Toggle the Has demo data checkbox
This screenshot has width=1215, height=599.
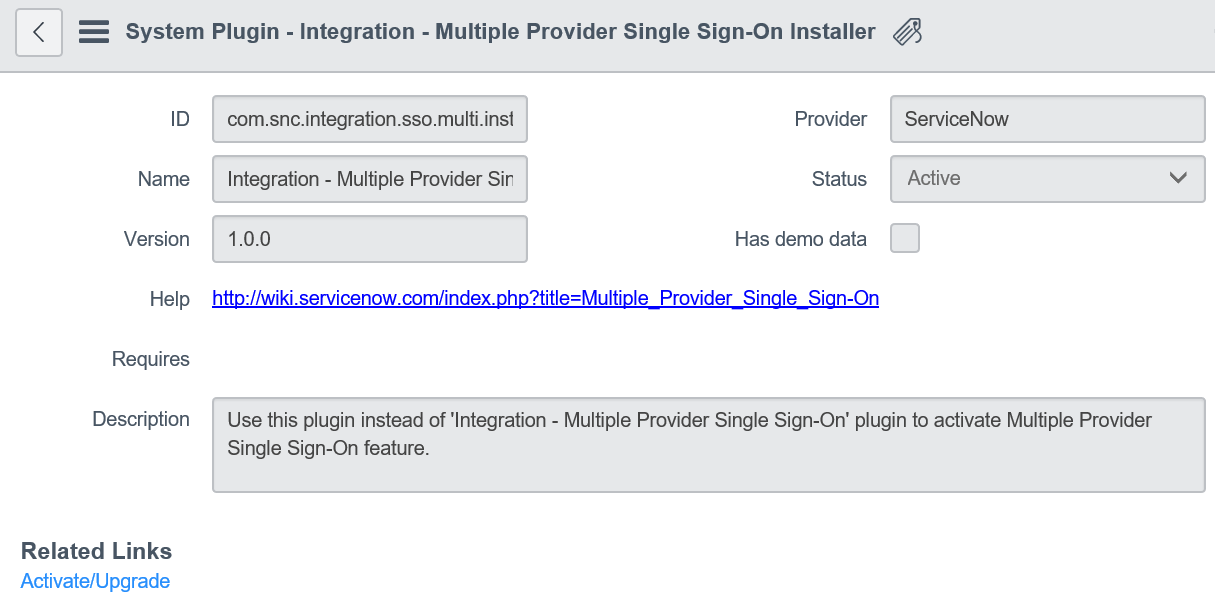click(x=905, y=238)
